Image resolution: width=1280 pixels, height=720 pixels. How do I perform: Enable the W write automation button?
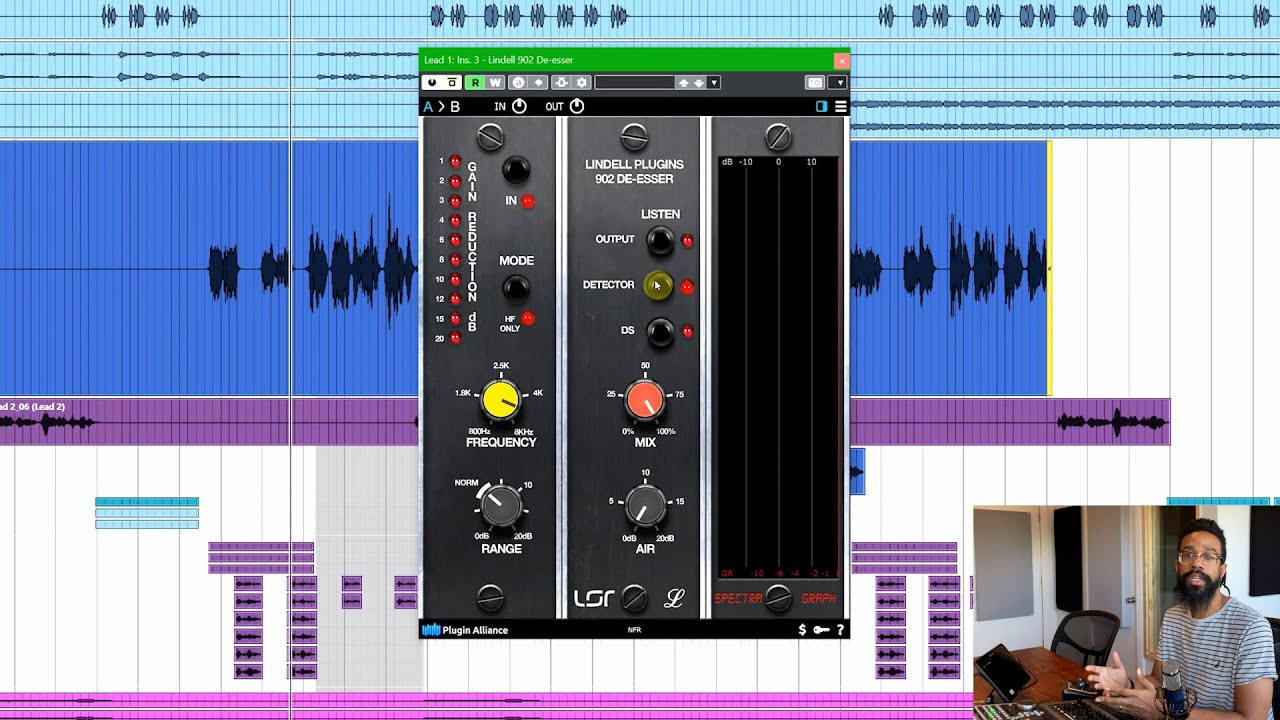coord(494,83)
